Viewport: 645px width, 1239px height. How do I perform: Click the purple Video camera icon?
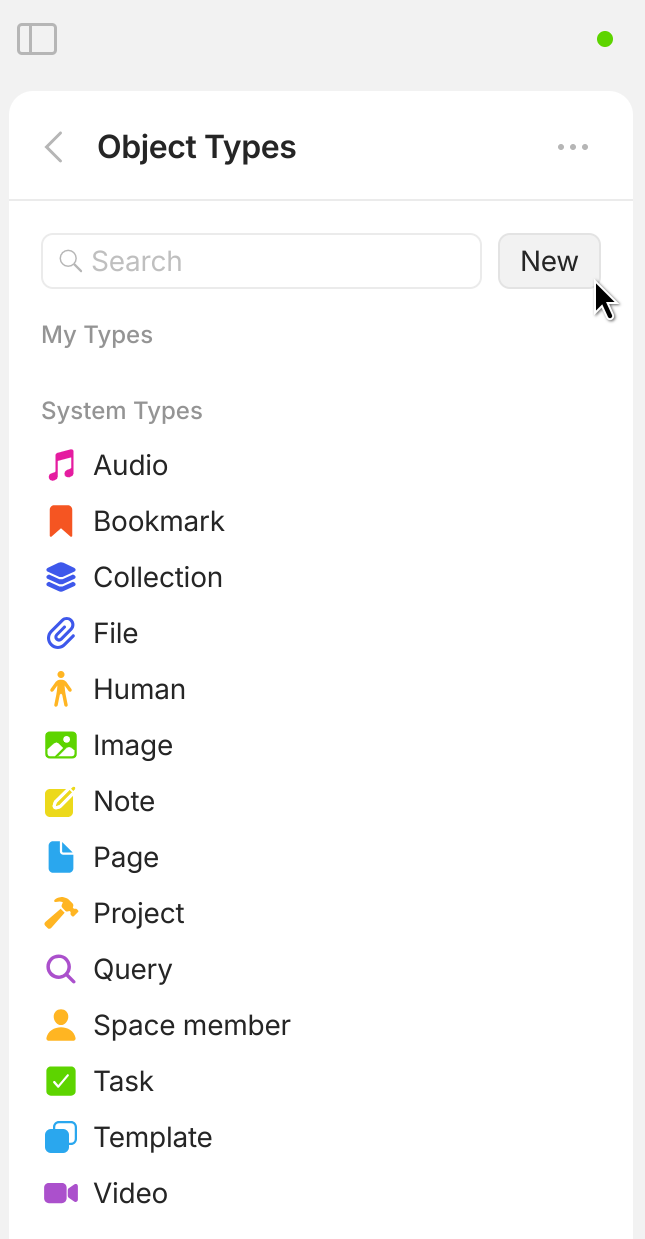click(x=61, y=1193)
